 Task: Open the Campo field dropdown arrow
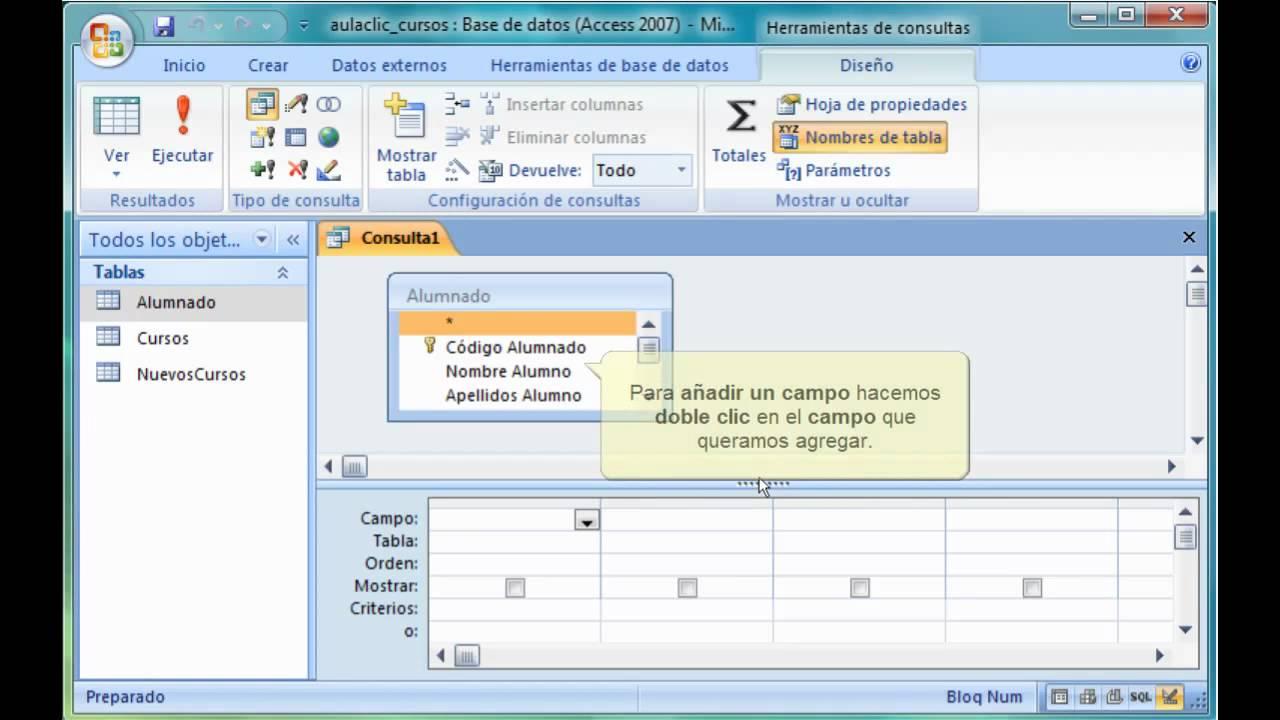click(x=586, y=520)
